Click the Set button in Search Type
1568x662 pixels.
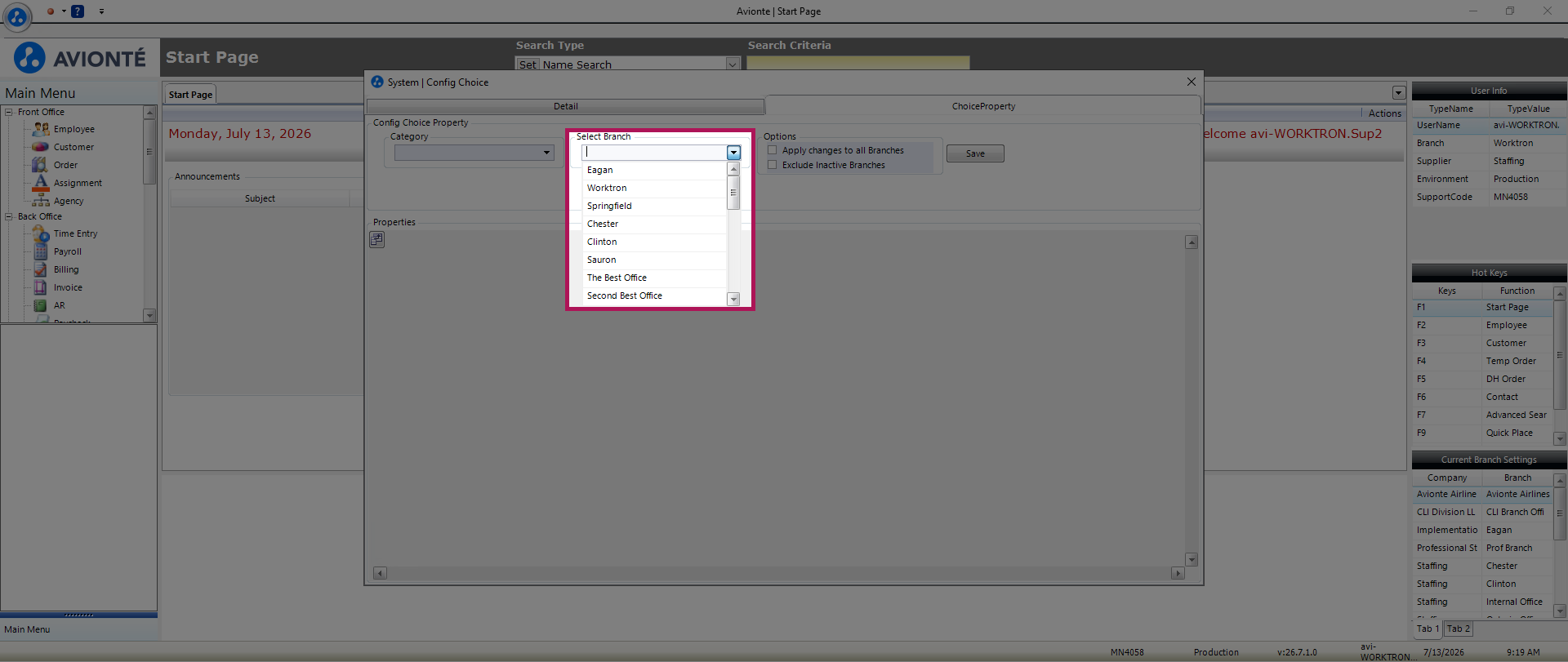click(x=528, y=64)
